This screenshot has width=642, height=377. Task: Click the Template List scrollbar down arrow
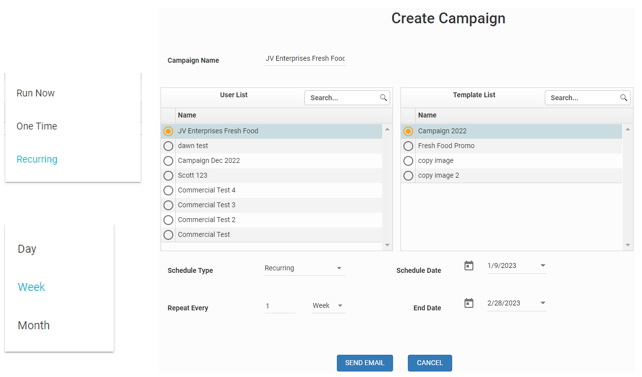point(628,245)
